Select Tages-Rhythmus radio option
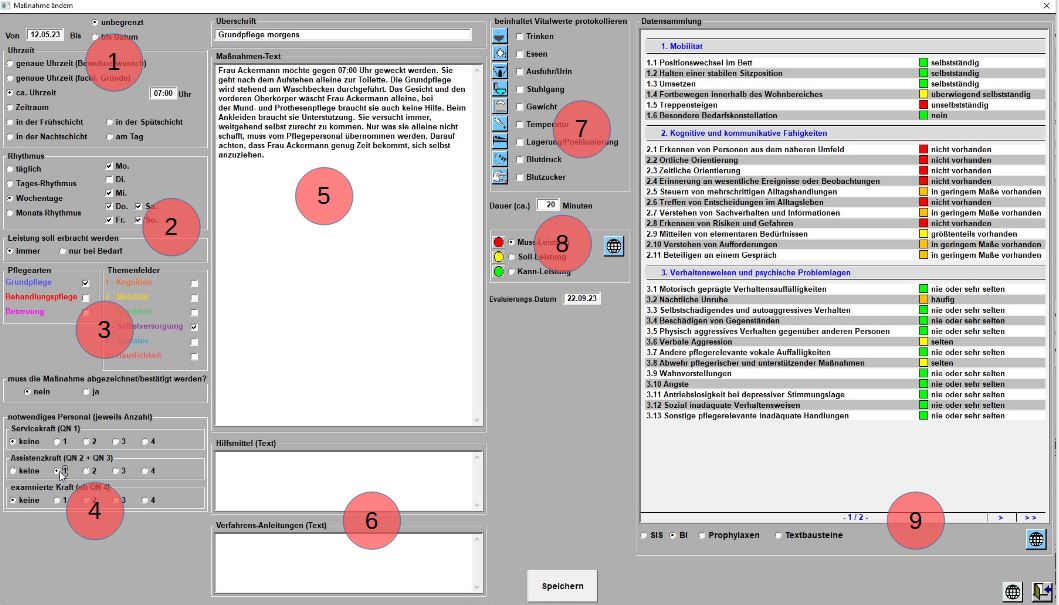Viewport: 1059px width, 605px height. pyautogui.click(x=10, y=184)
